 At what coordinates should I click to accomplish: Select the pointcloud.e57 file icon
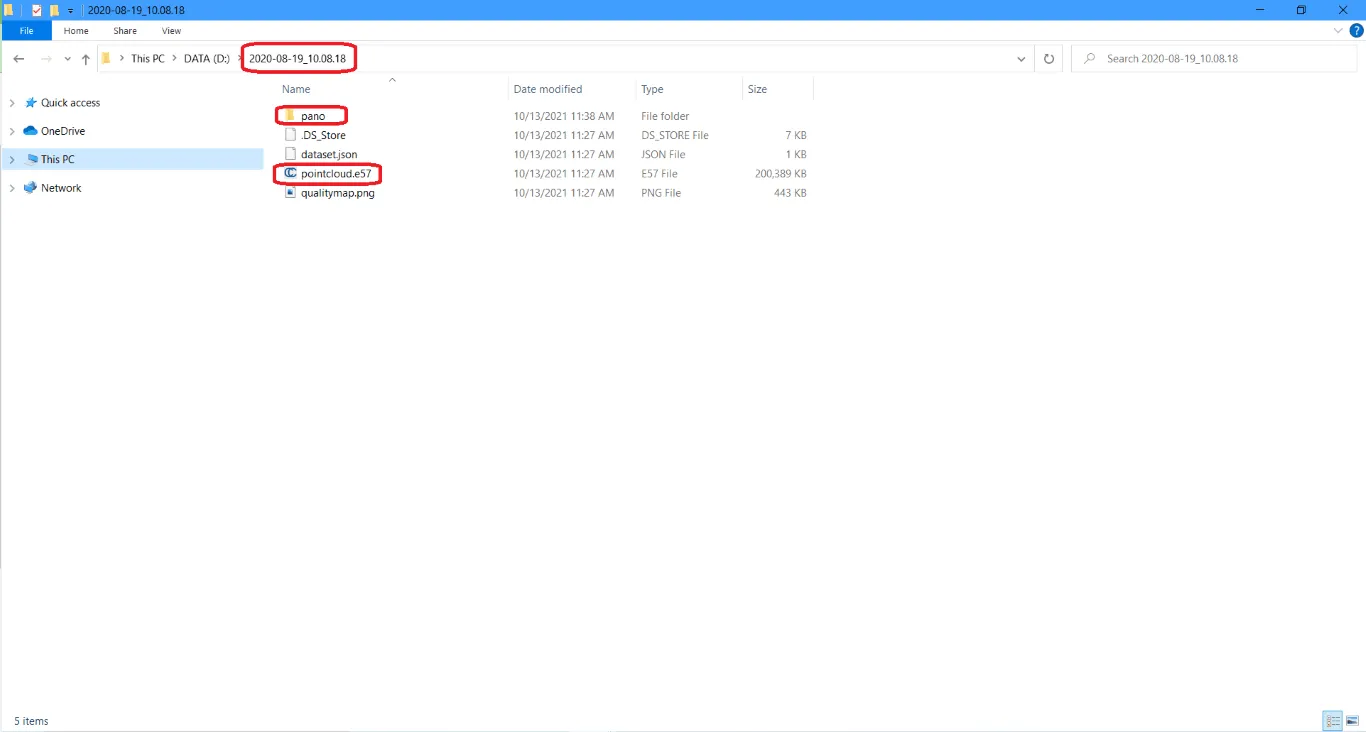pyautogui.click(x=291, y=173)
